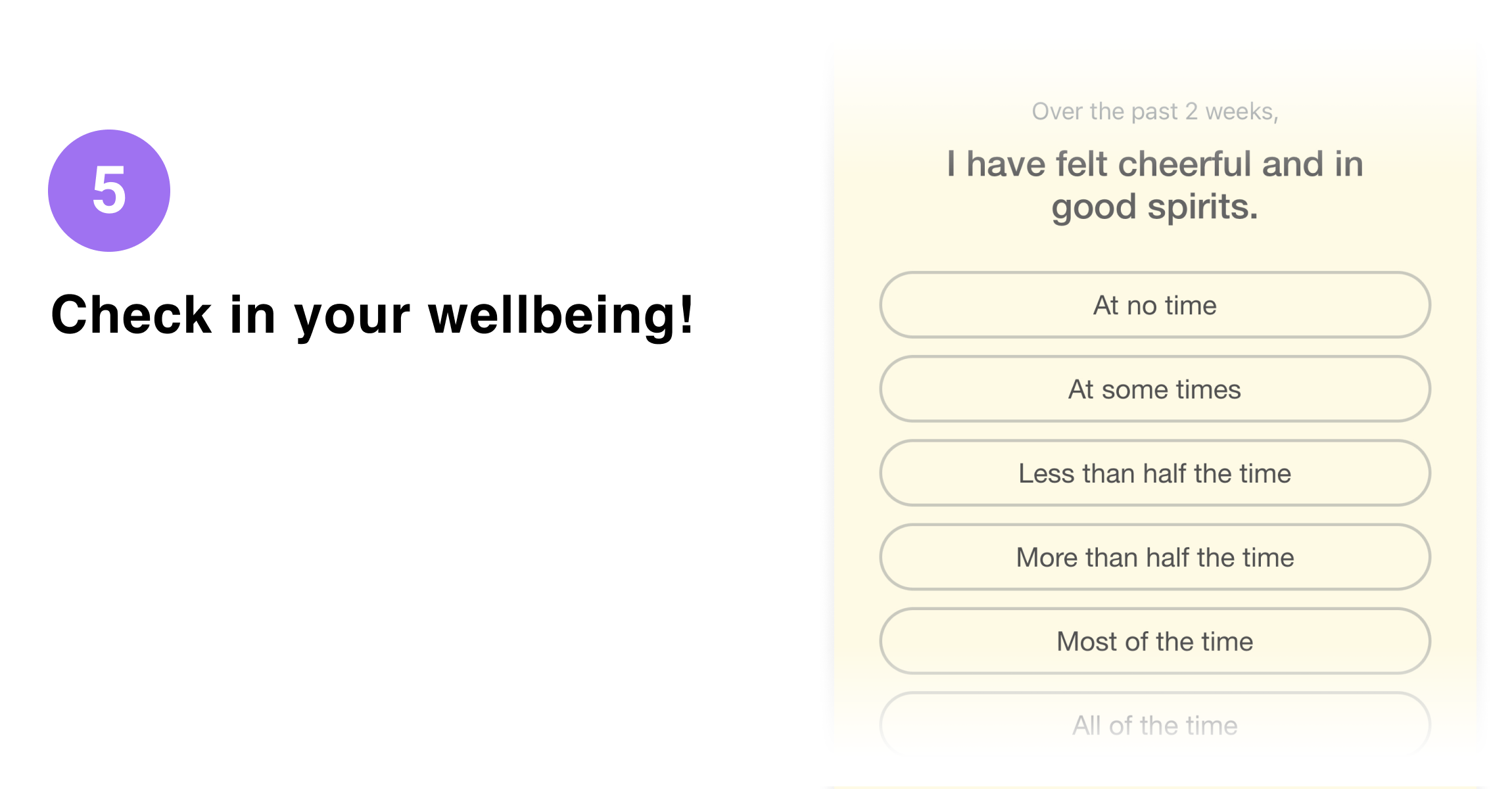1512x789 pixels.
Task: Click the 'good spirits.' line of the question
Action: 1154,207
